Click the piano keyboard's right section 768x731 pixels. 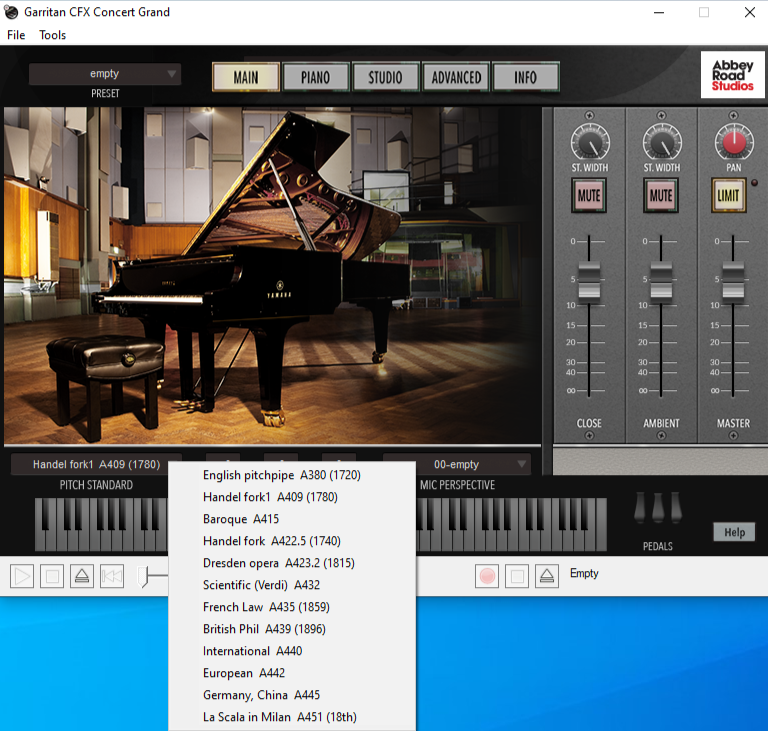[x=511, y=524]
